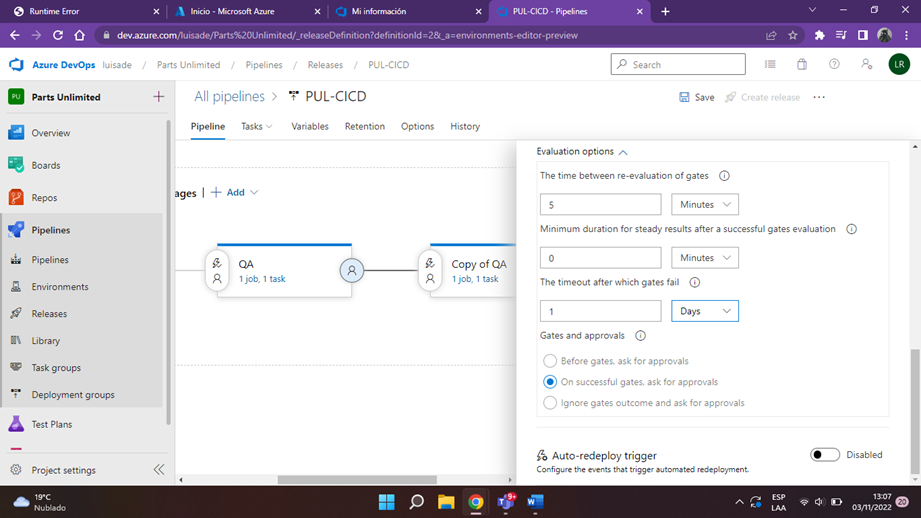Open QA stage post-deployment conditions icon
Screen dimensions: 921x518
pyautogui.click(x=352, y=270)
